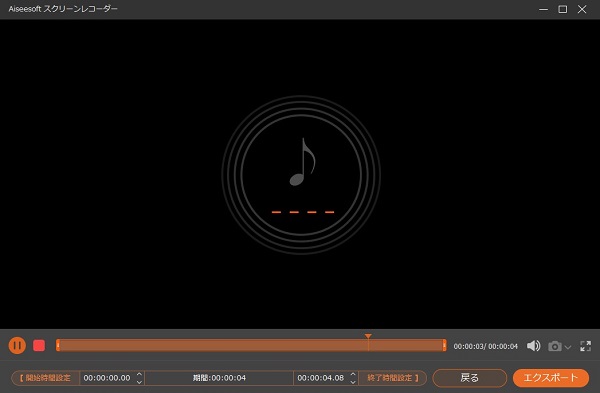Click the 戻る button
This screenshot has height=393, width=600.
[470, 378]
